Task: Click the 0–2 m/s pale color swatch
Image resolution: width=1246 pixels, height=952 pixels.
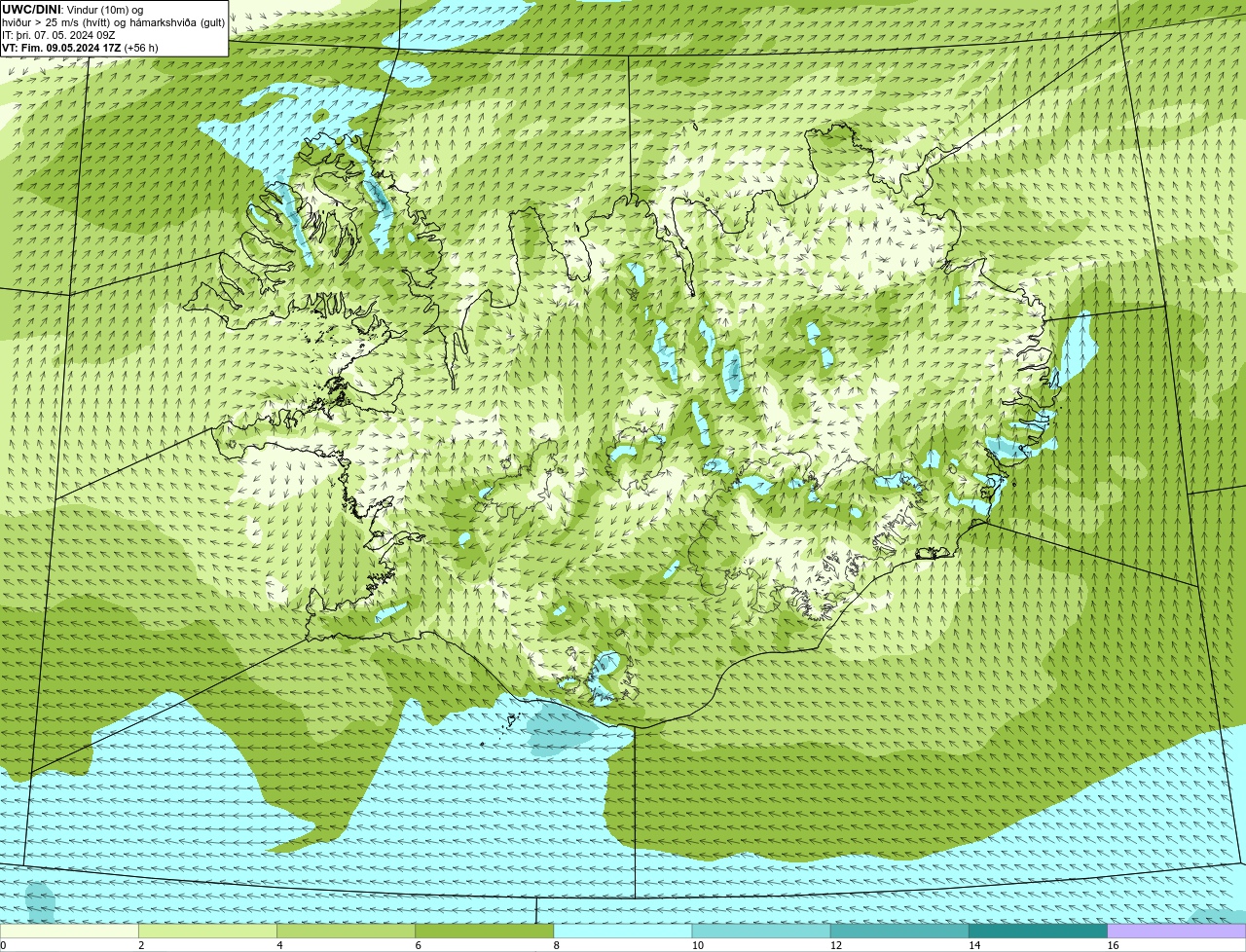Action: pyautogui.click(x=69, y=932)
